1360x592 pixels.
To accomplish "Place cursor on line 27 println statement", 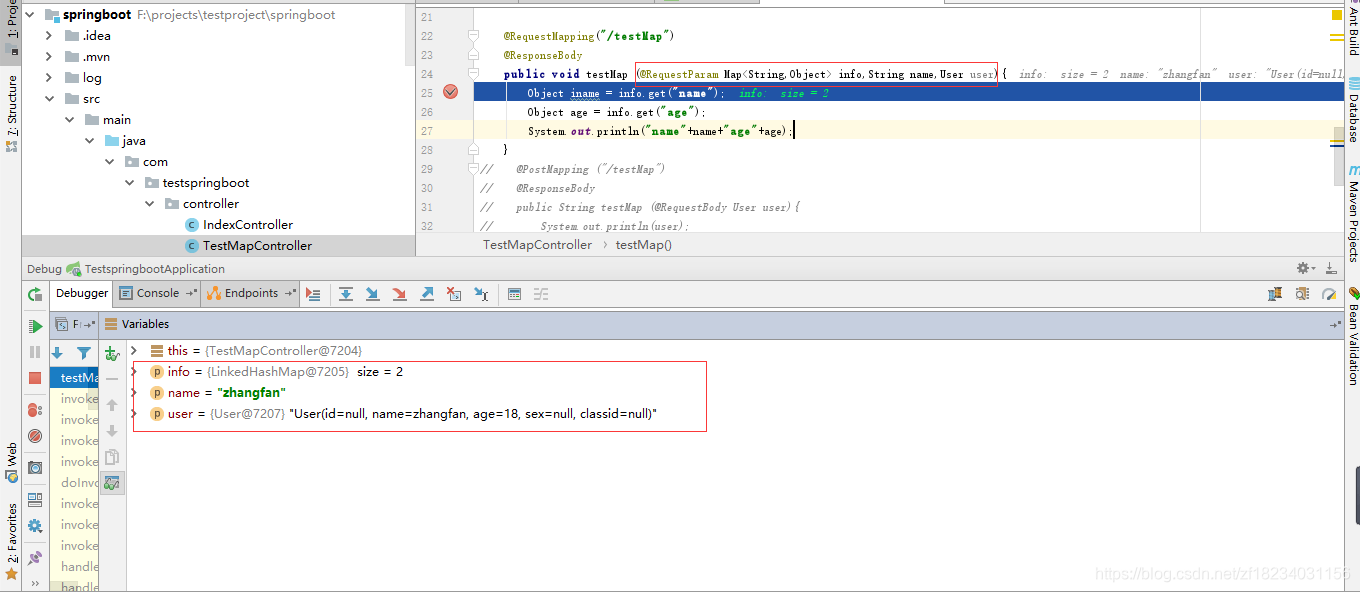I will [660, 131].
